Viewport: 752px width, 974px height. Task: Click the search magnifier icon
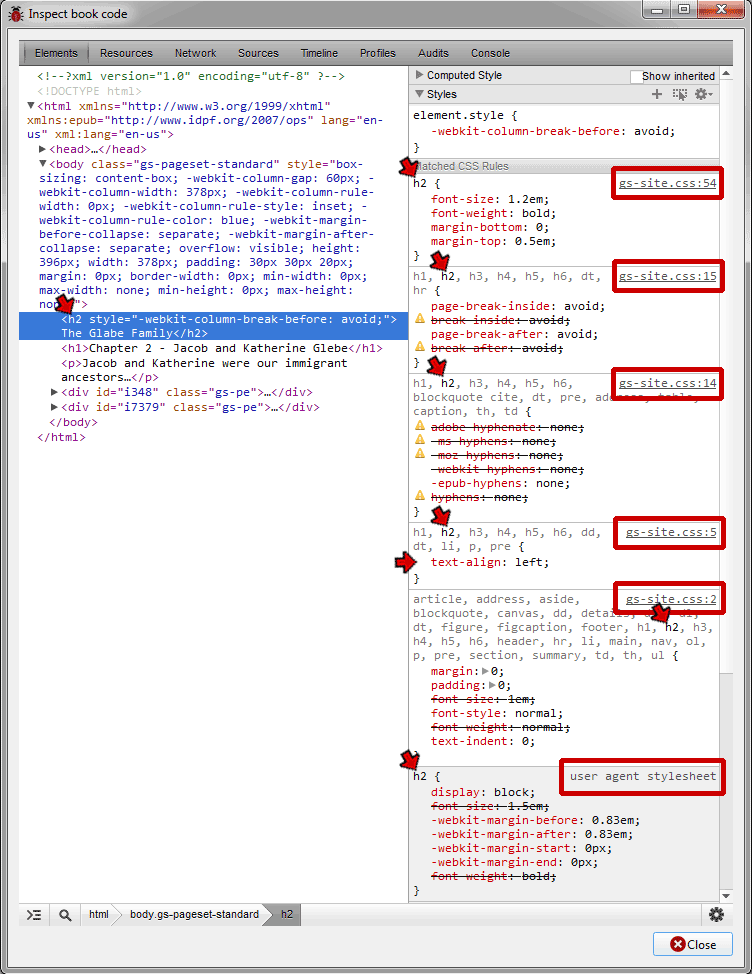point(65,914)
